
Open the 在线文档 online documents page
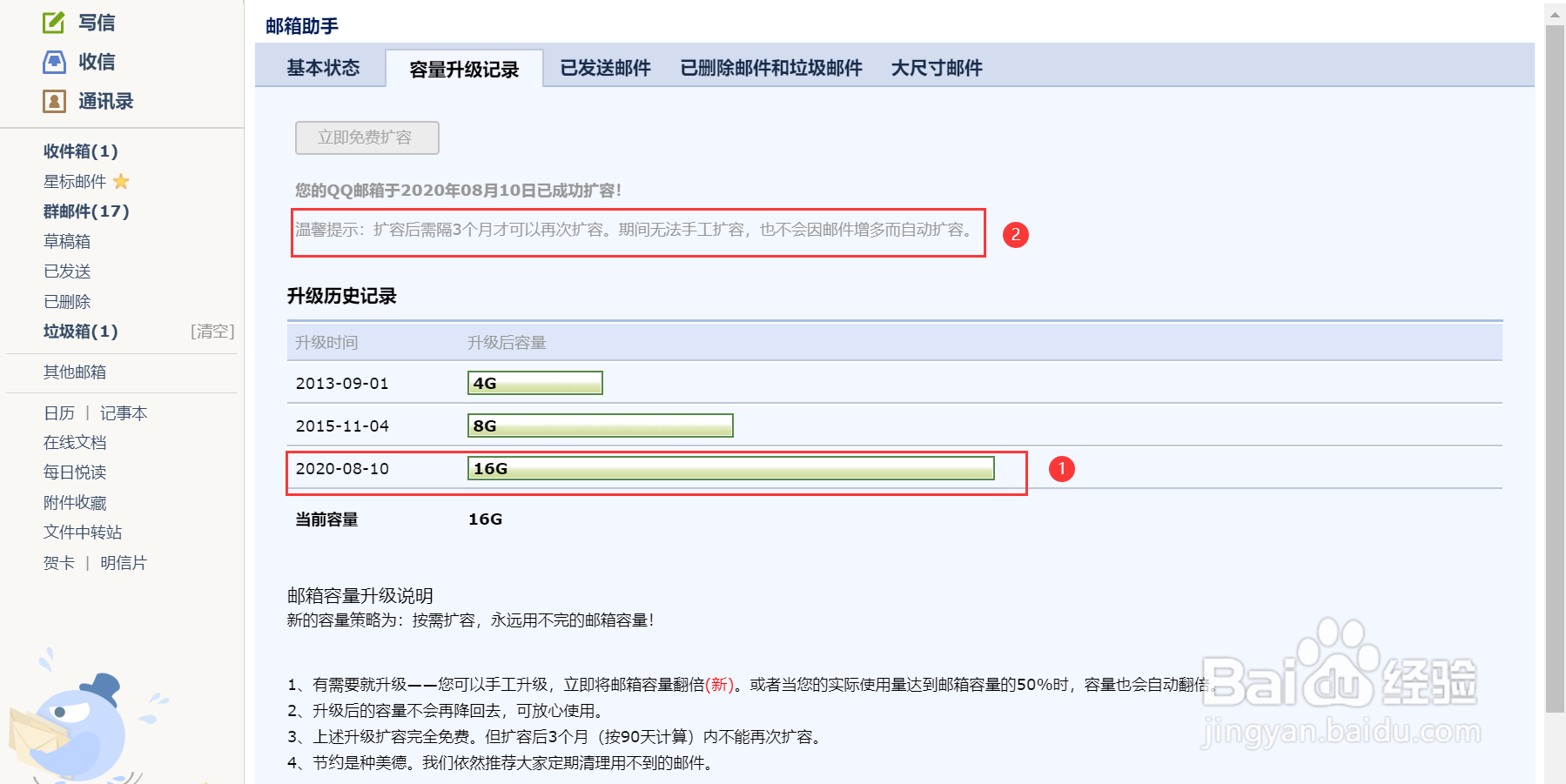[74, 442]
